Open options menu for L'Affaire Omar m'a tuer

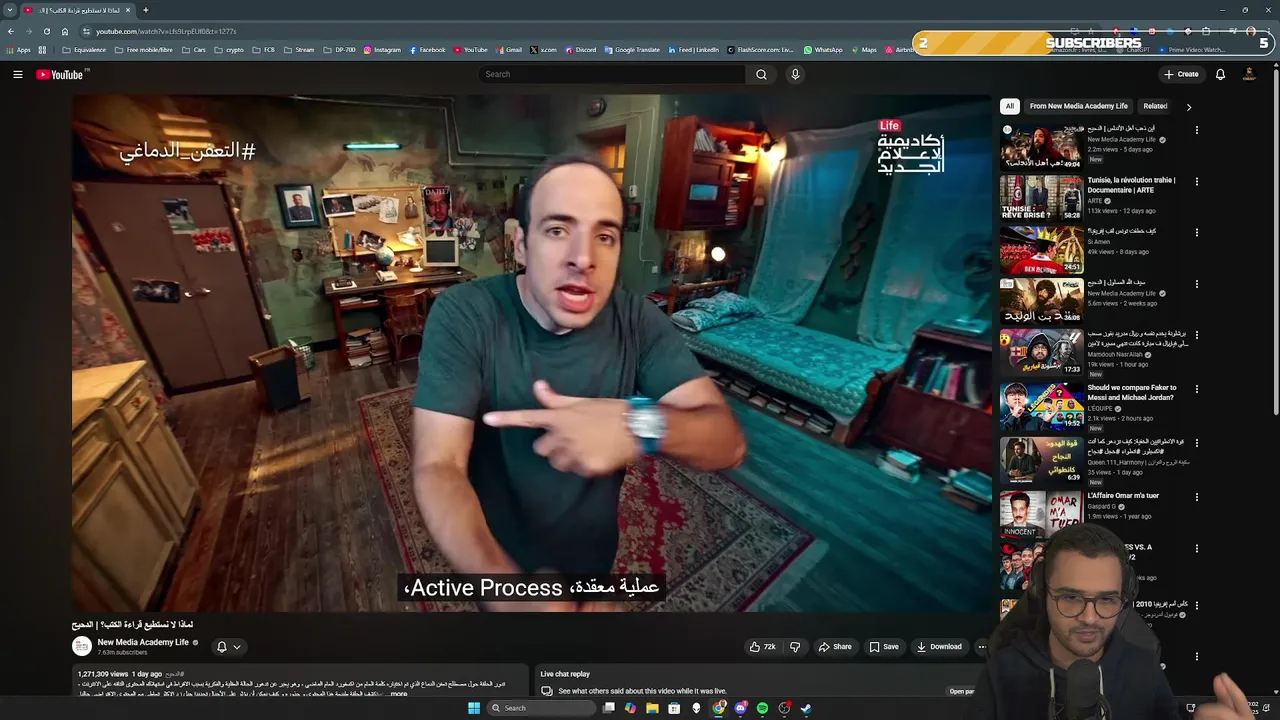(1196, 497)
